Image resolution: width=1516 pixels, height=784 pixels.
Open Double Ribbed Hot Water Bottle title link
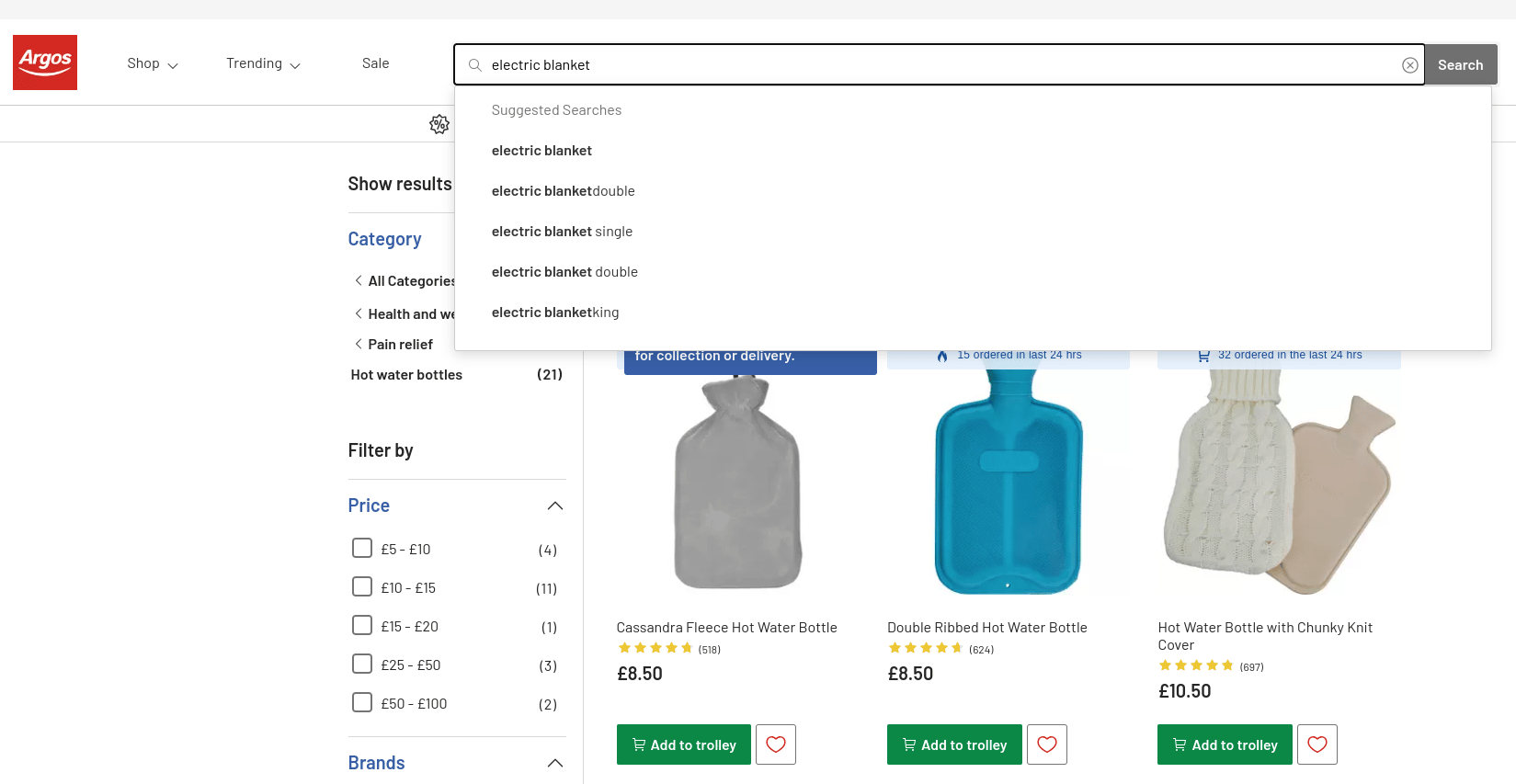986,628
